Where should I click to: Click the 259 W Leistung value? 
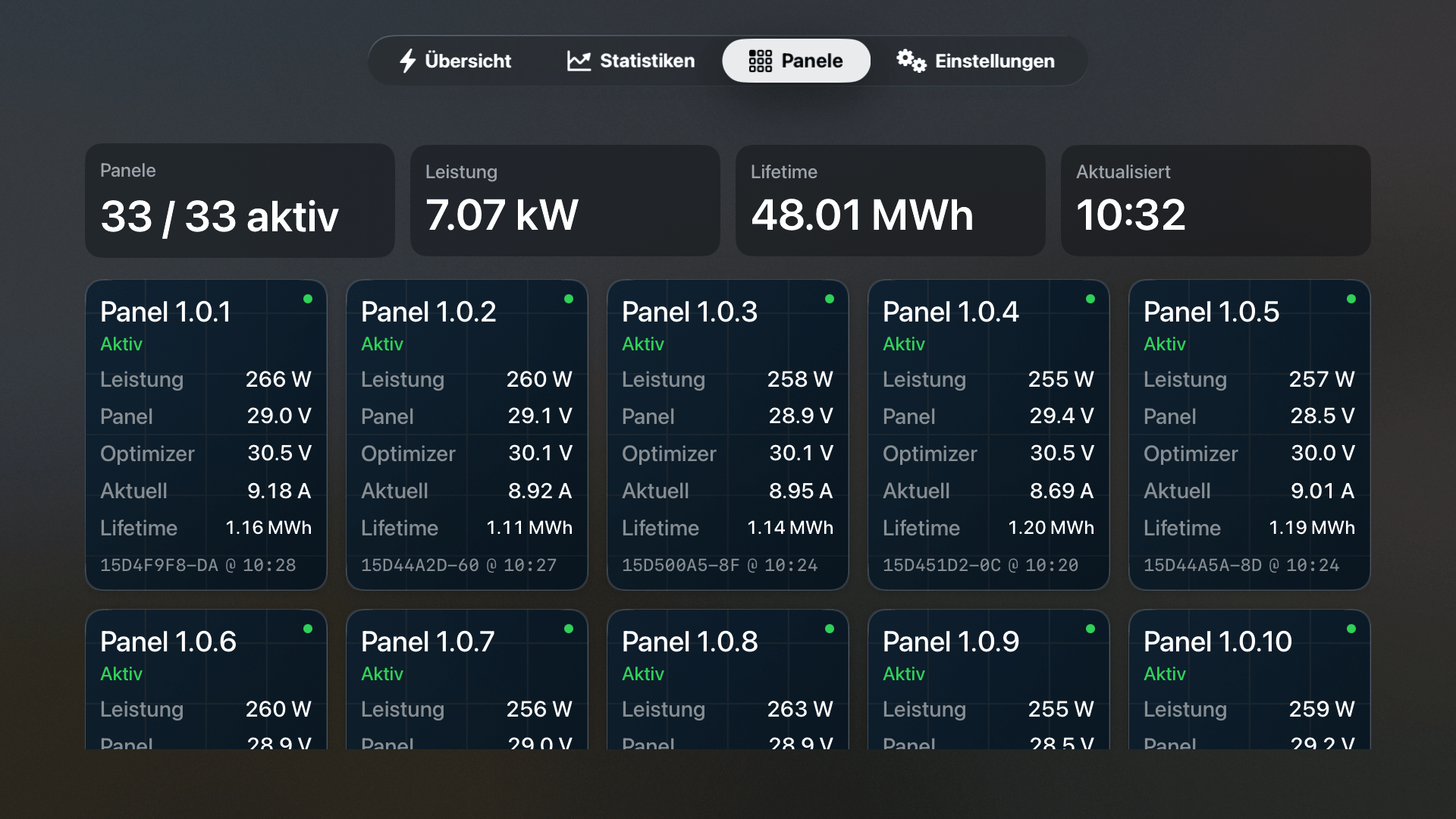pyautogui.click(x=1322, y=709)
